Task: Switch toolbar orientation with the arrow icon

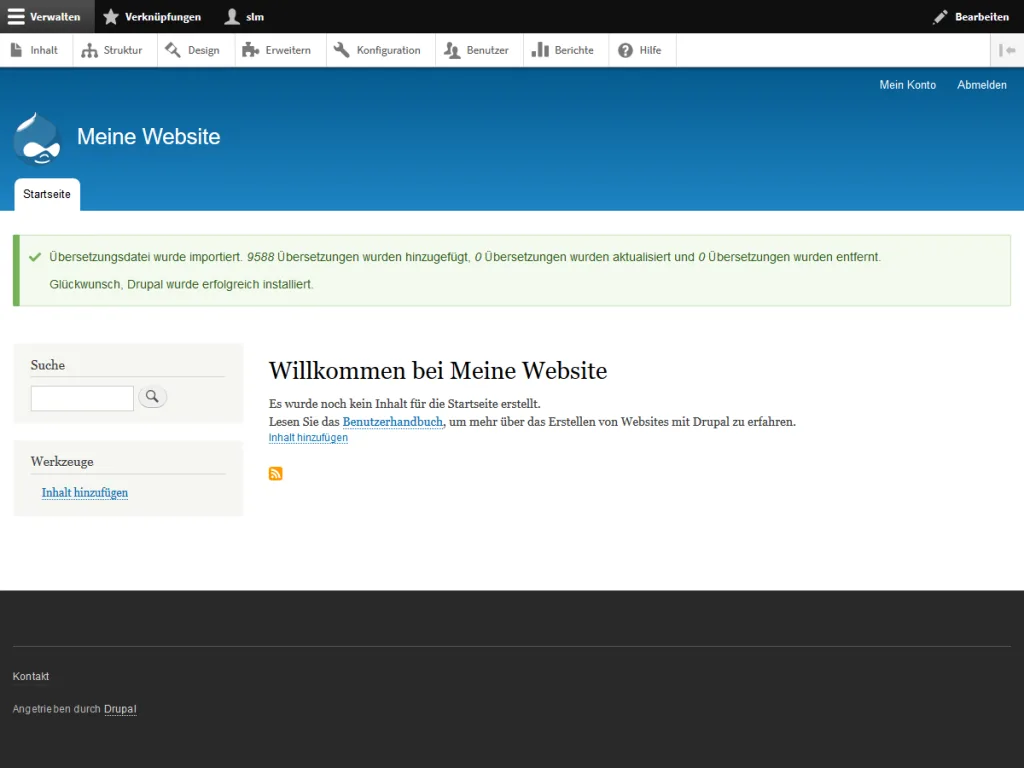Action: click(1007, 50)
